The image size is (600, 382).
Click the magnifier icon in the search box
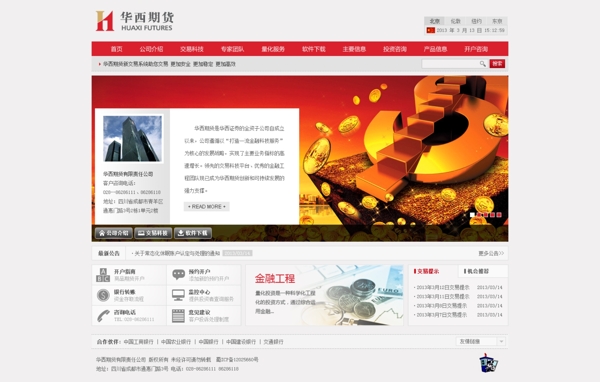[x=483, y=64]
